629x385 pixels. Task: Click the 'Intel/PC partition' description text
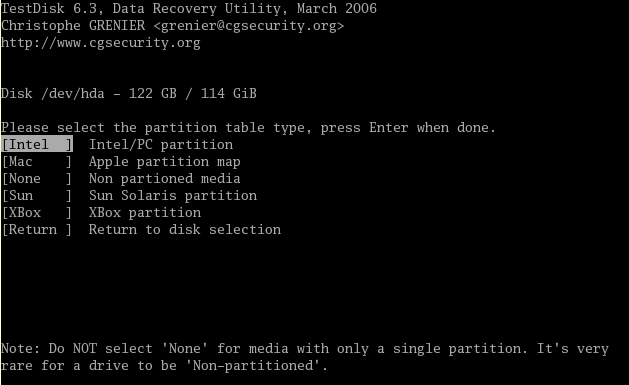click(161, 144)
